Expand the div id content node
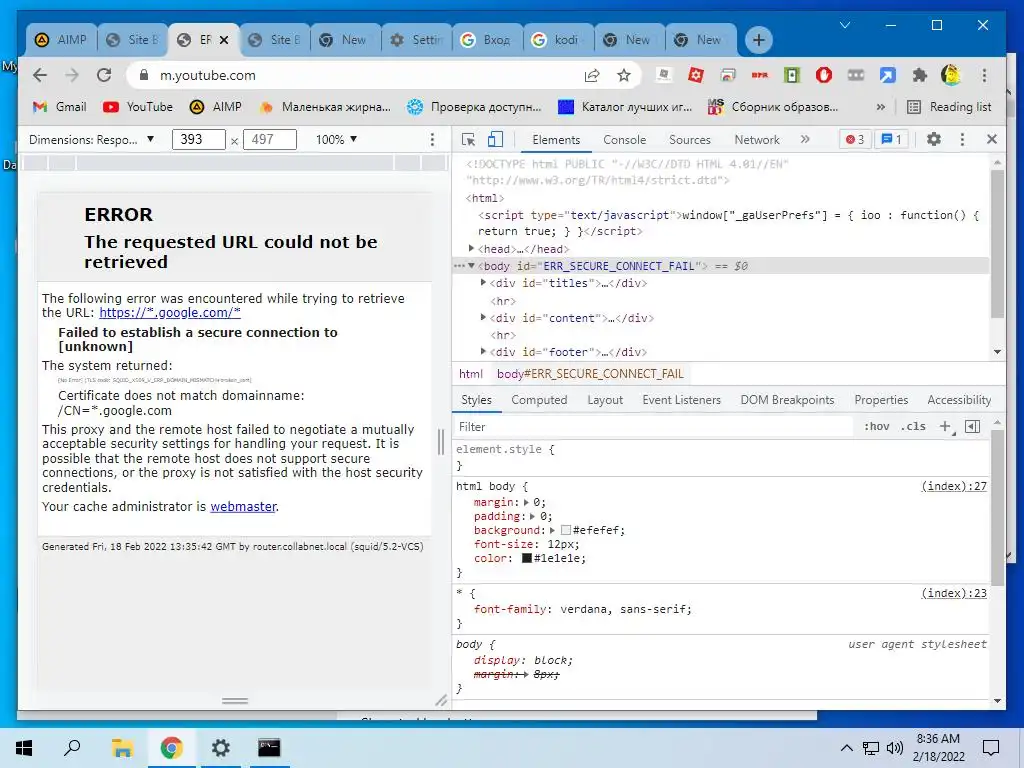 [483, 317]
